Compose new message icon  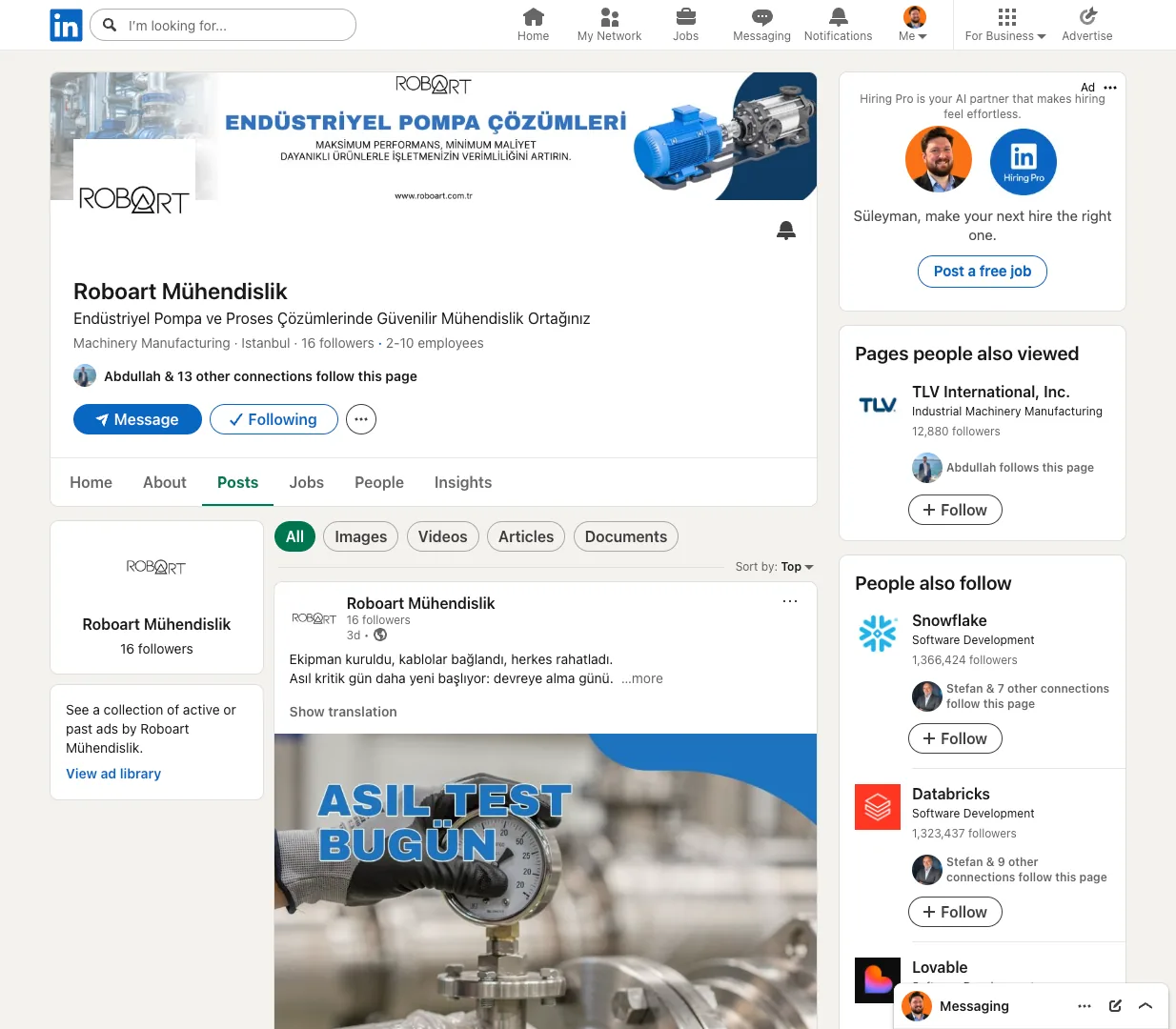coord(1115,1006)
